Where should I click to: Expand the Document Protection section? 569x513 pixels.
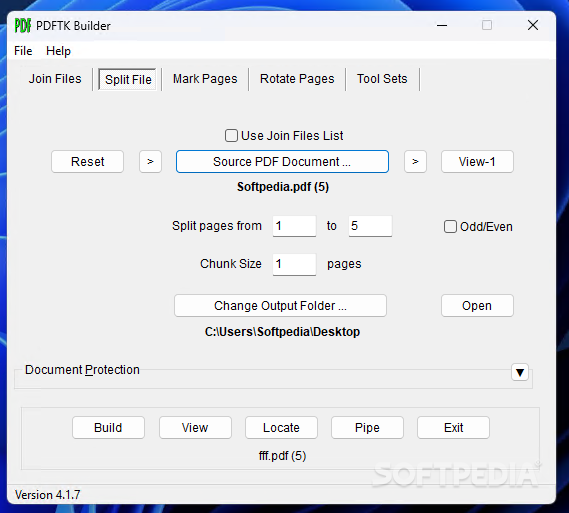pos(520,372)
